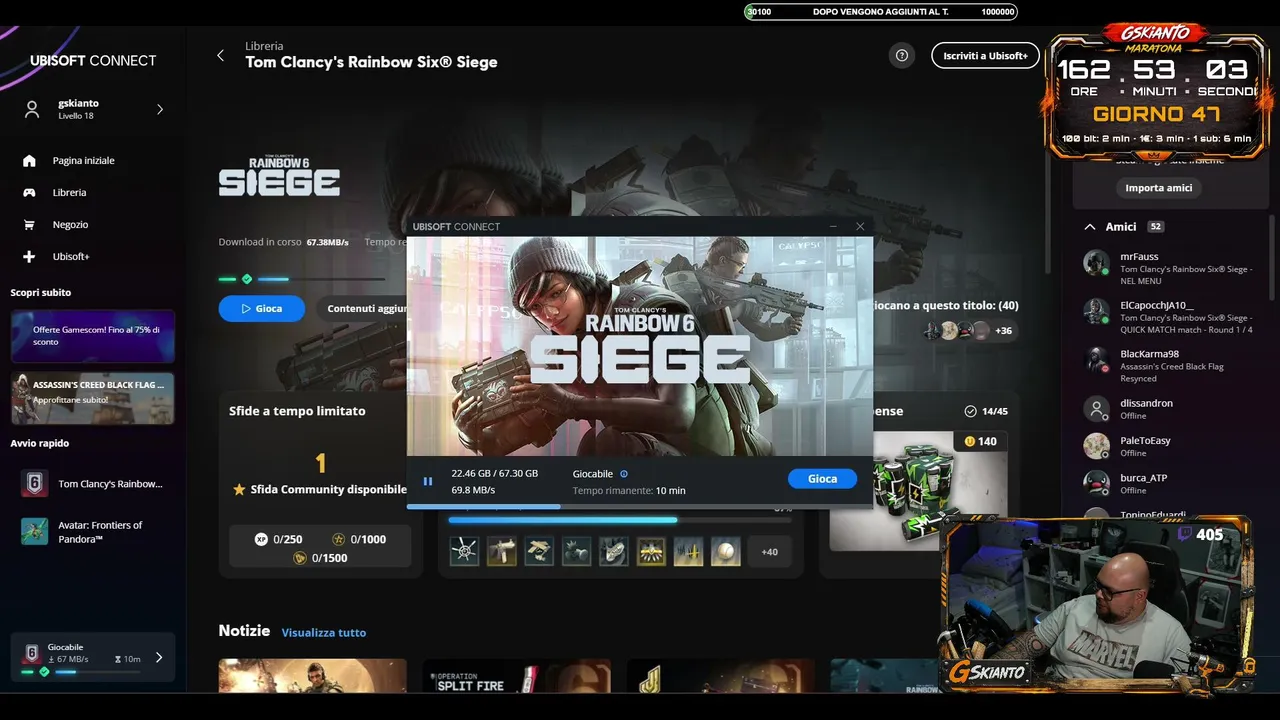This screenshot has width=1280, height=720.
Task: Open the help question mark icon
Action: click(902, 56)
